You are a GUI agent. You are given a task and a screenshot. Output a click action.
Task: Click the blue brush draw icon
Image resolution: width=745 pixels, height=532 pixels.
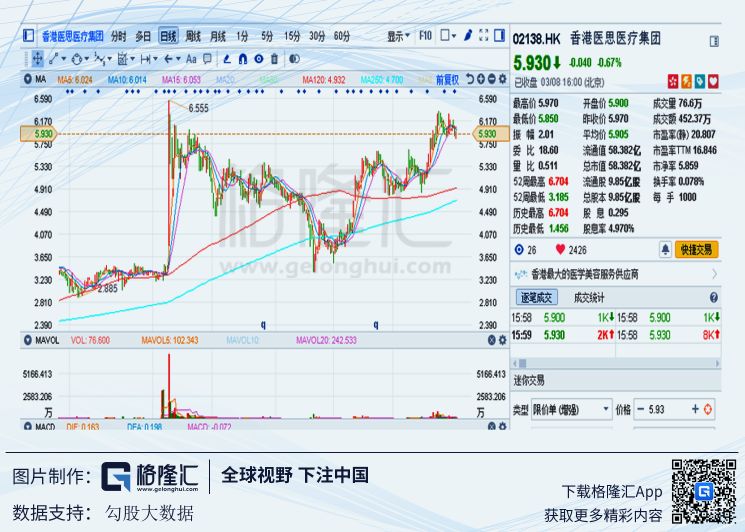(x=468, y=35)
